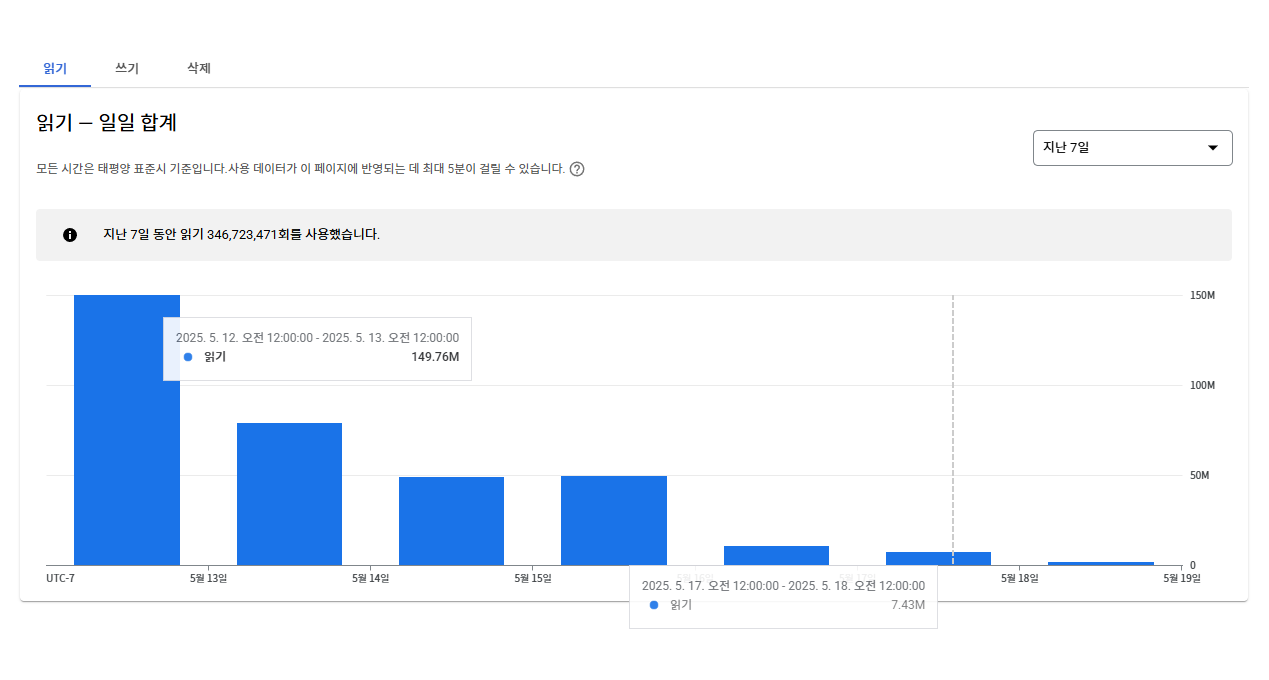Click the 5월 13일 axis label
Viewport: 1269px width, 680px height.
(x=208, y=578)
